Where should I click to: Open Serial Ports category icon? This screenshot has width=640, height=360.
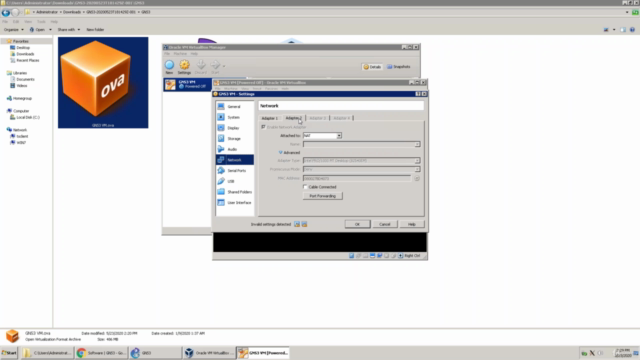tap(221, 170)
